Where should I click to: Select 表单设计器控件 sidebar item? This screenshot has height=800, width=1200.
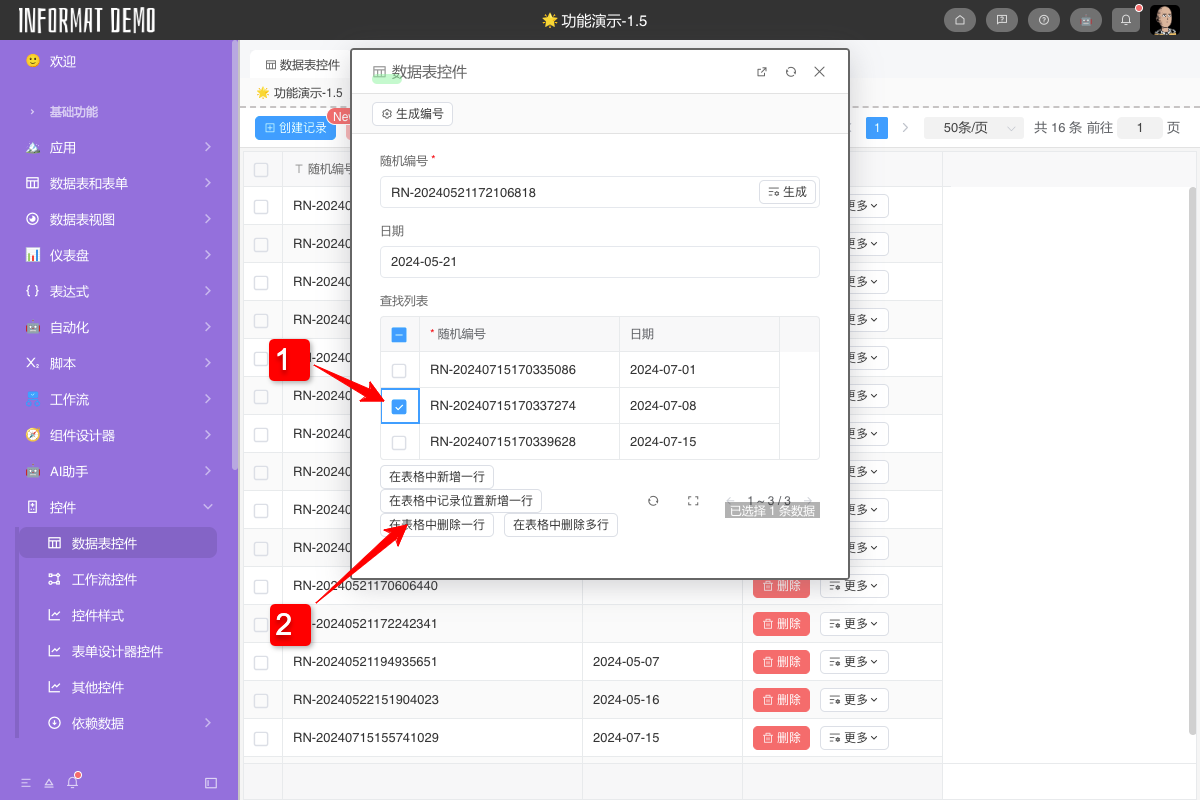coord(117,652)
